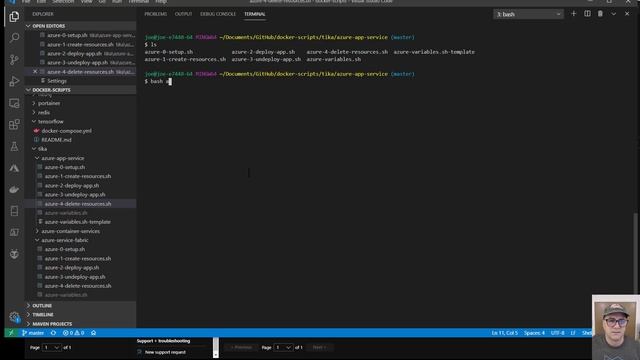The width and height of the screenshot is (640, 360).
Task: Click the master branch in the status bar
Action: click(33, 333)
